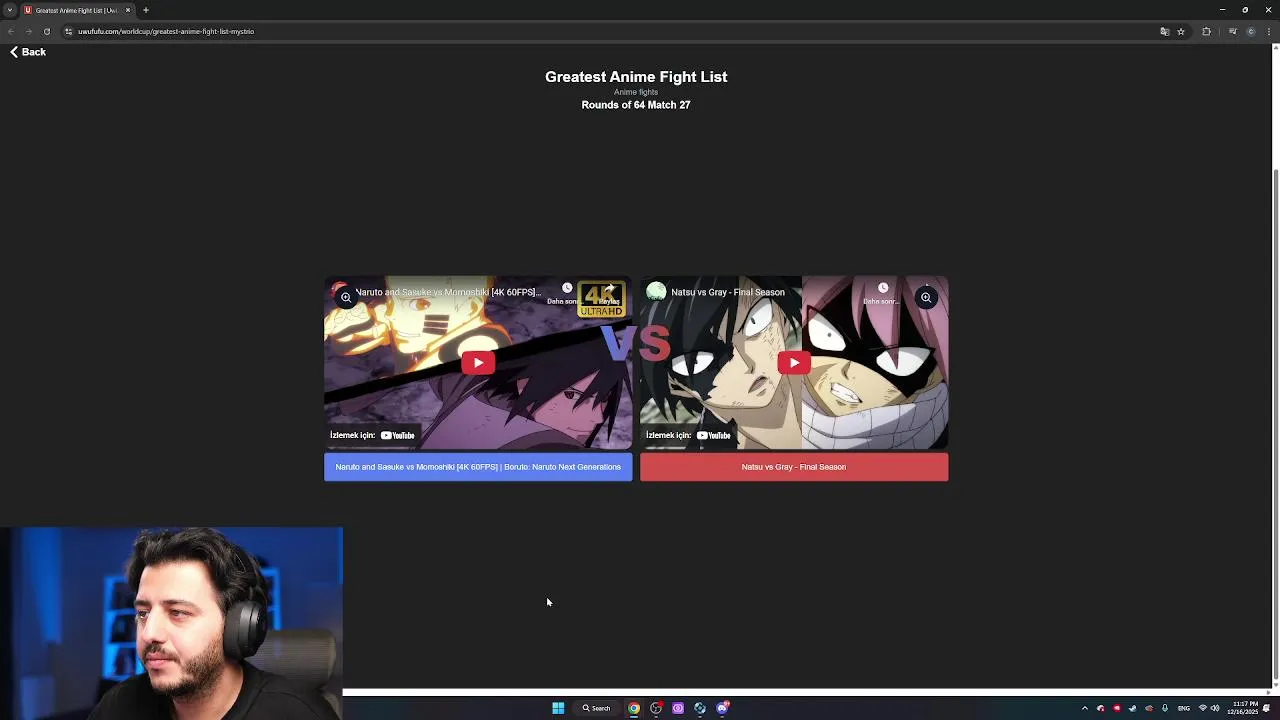Image resolution: width=1280 pixels, height=720 pixels.
Task: Bookmark this page with the star
Action: point(1180,31)
